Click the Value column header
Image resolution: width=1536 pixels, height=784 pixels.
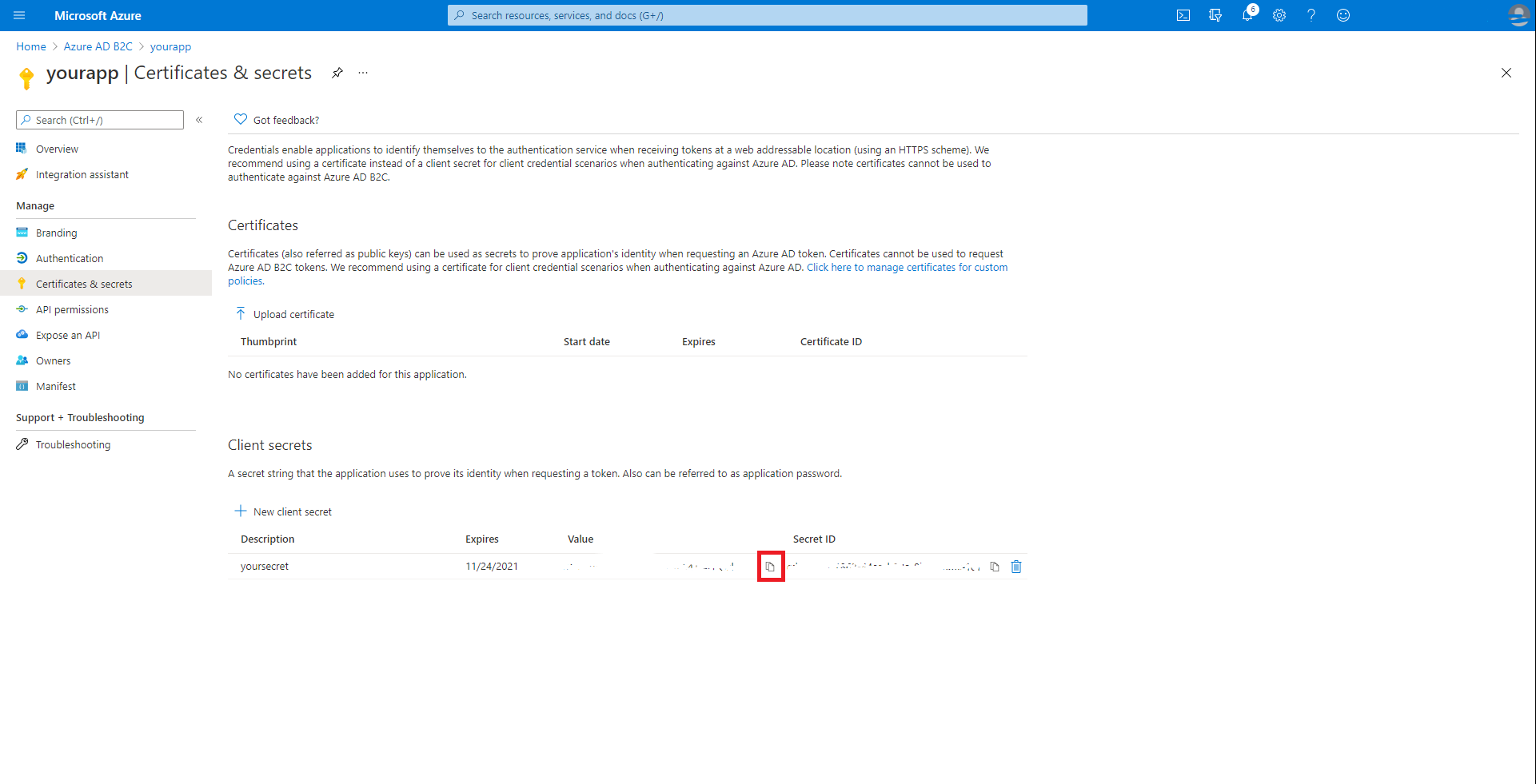(x=580, y=539)
